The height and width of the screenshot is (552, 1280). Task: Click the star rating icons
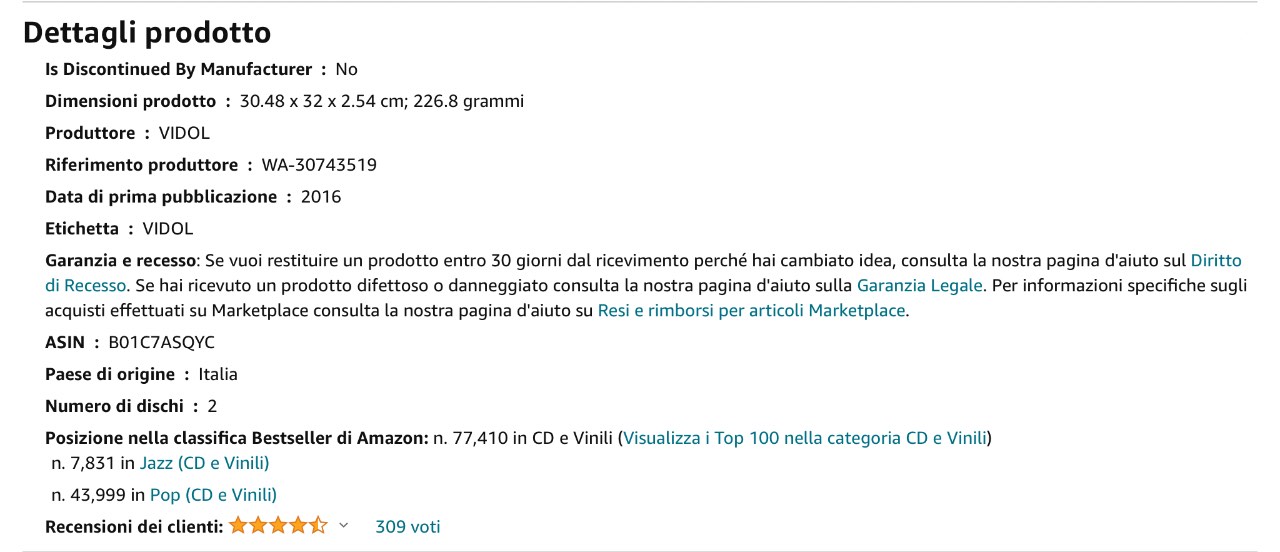[278, 526]
